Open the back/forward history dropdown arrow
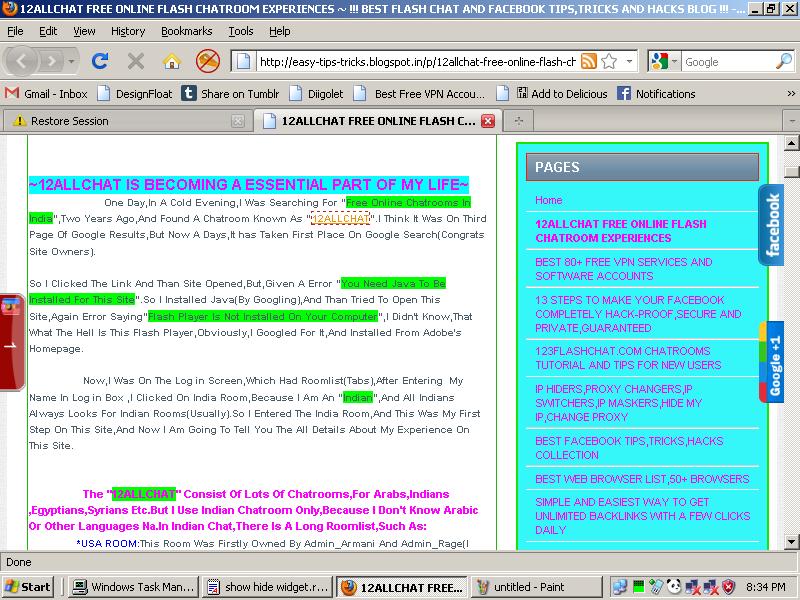Screen dimensions: 800x600 [71, 62]
